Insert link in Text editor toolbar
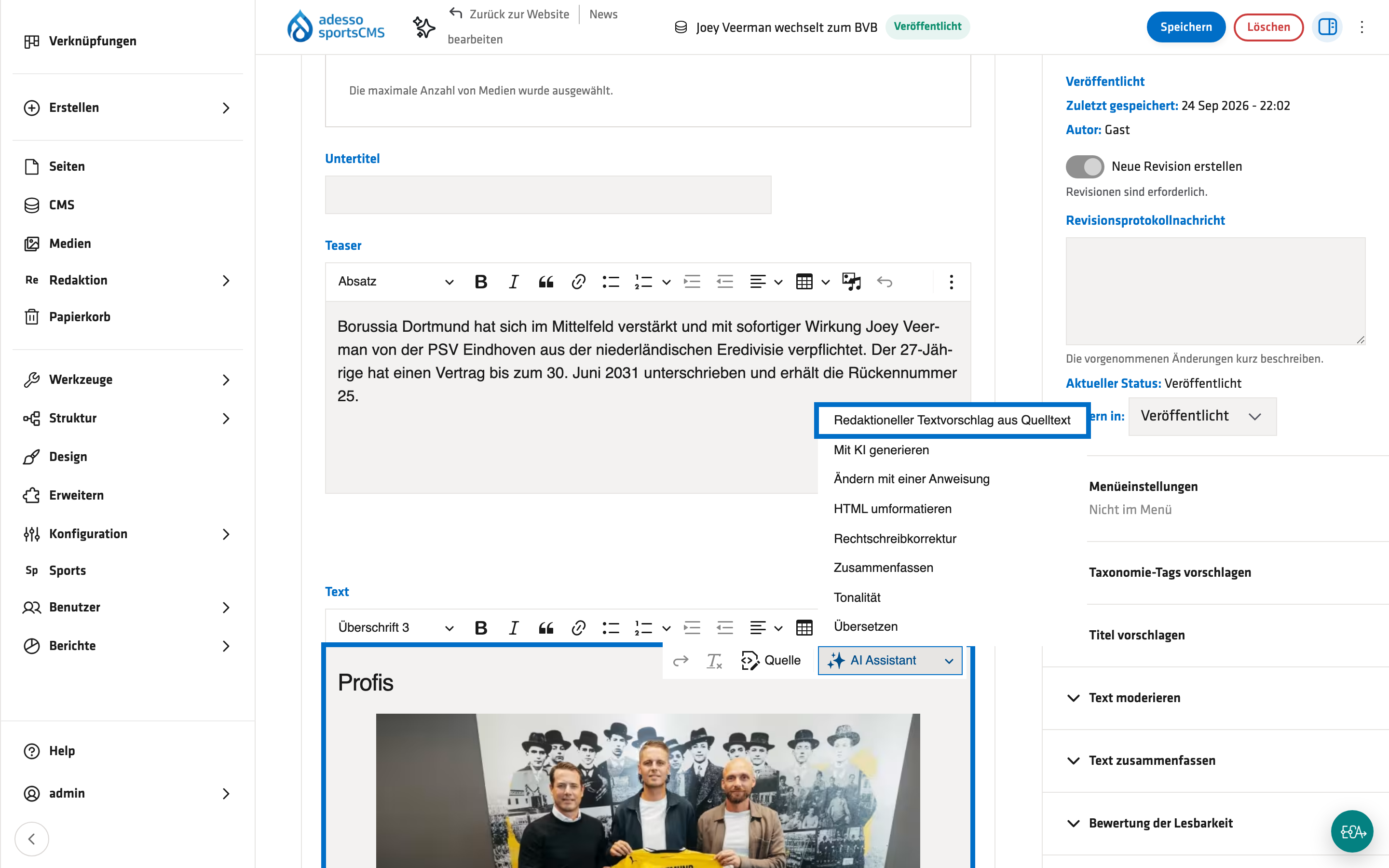The image size is (1389, 868). coord(579,627)
